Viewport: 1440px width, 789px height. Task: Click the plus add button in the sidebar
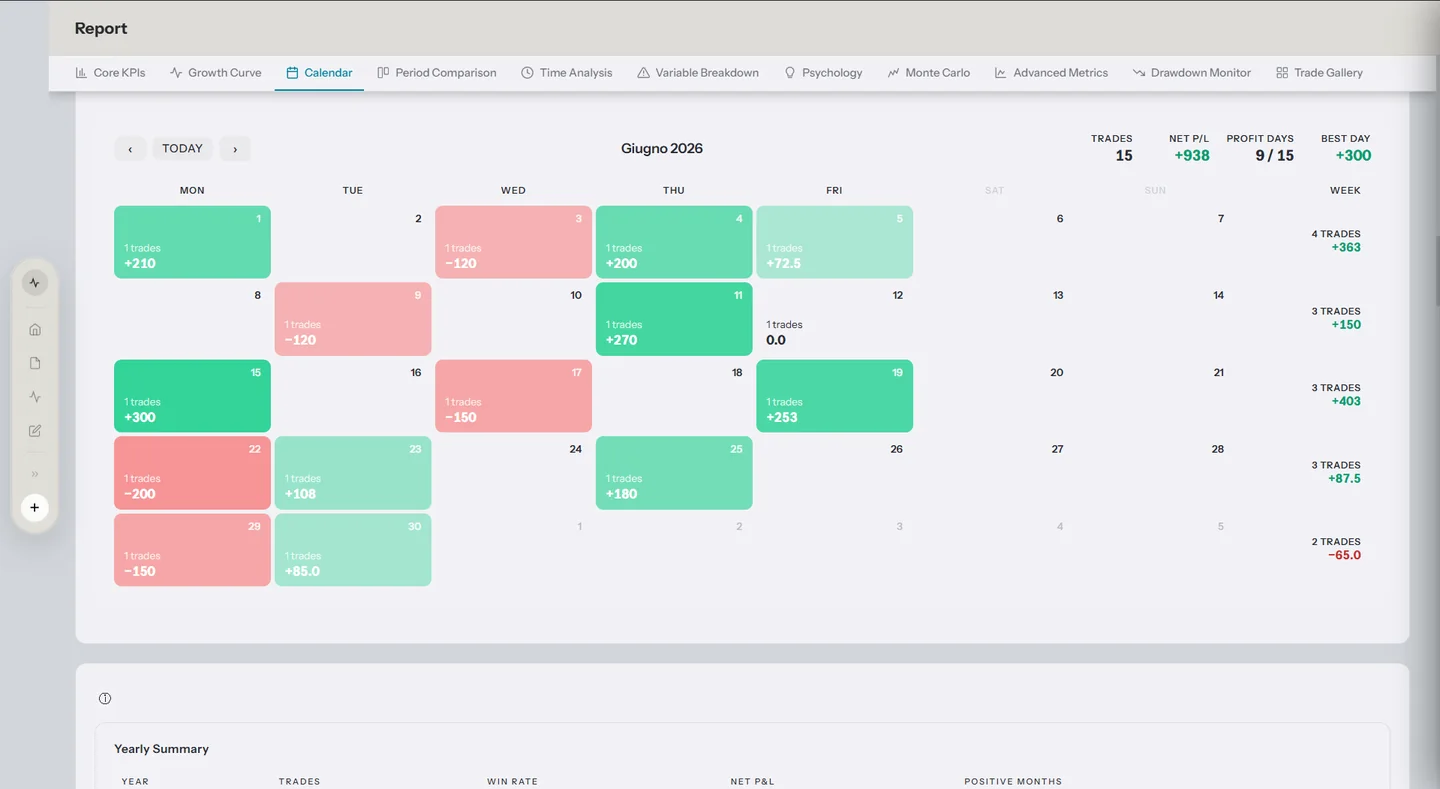(35, 508)
